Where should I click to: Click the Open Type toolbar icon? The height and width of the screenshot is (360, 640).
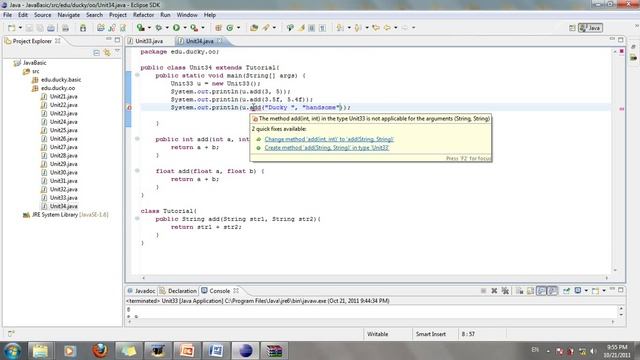click(254, 28)
